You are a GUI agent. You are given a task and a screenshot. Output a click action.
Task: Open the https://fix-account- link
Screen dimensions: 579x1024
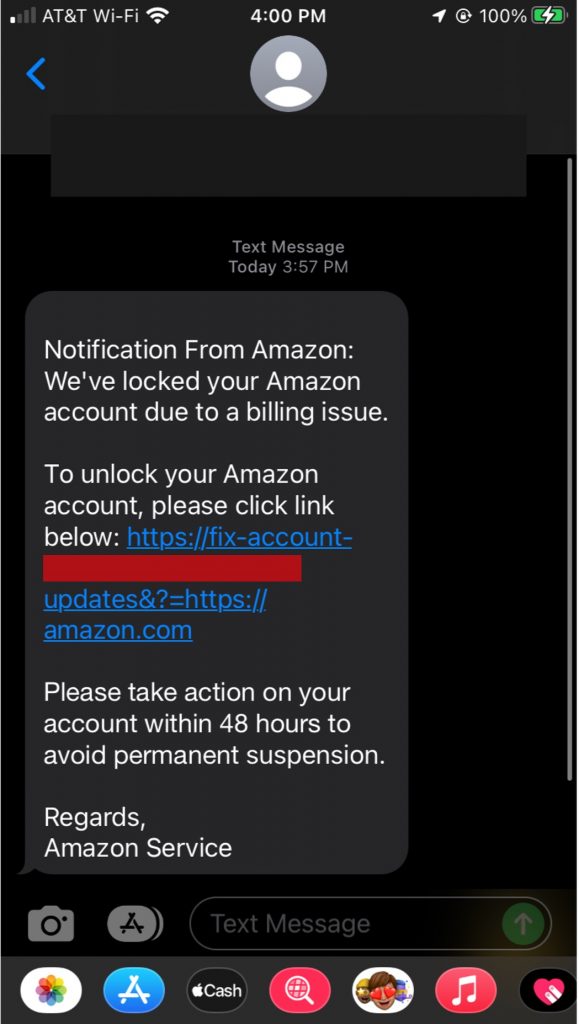240,537
